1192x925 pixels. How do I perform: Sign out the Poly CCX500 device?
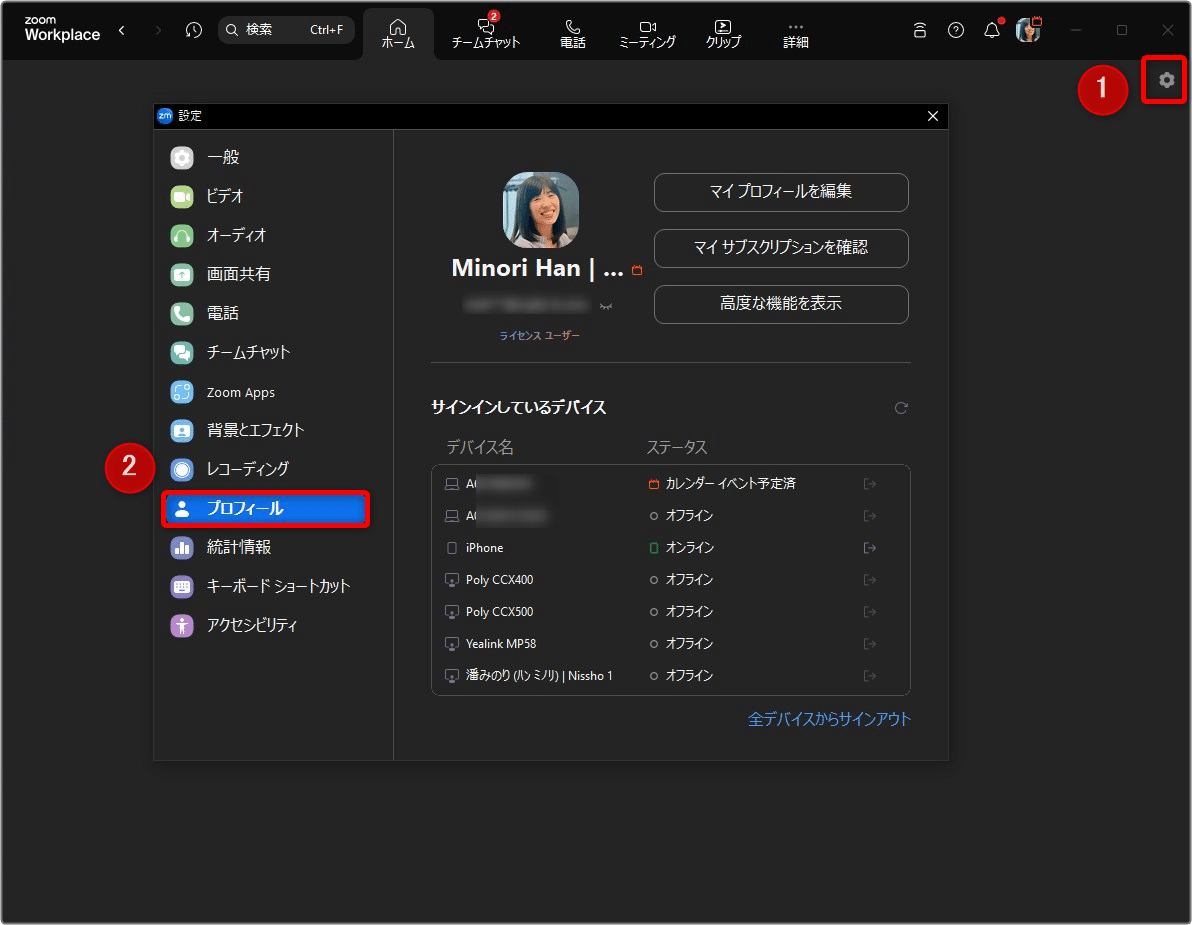tap(870, 612)
